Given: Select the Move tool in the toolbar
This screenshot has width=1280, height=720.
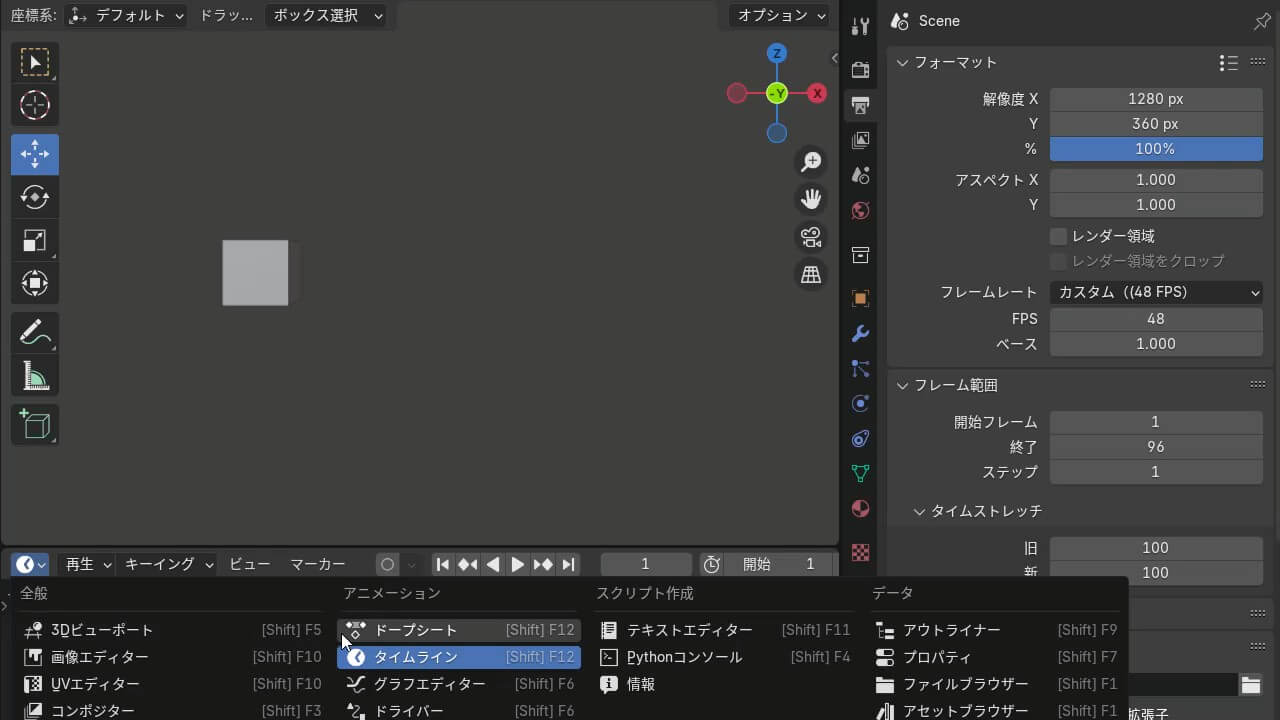Looking at the screenshot, I should 35,154.
